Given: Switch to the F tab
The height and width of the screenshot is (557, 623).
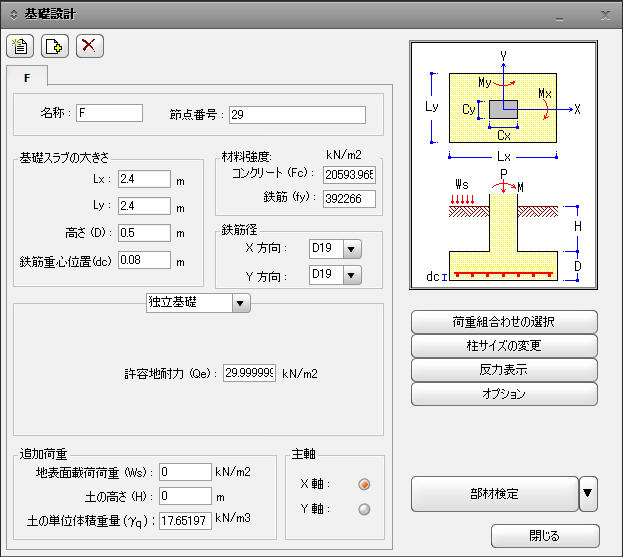Looking at the screenshot, I should point(26,76).
